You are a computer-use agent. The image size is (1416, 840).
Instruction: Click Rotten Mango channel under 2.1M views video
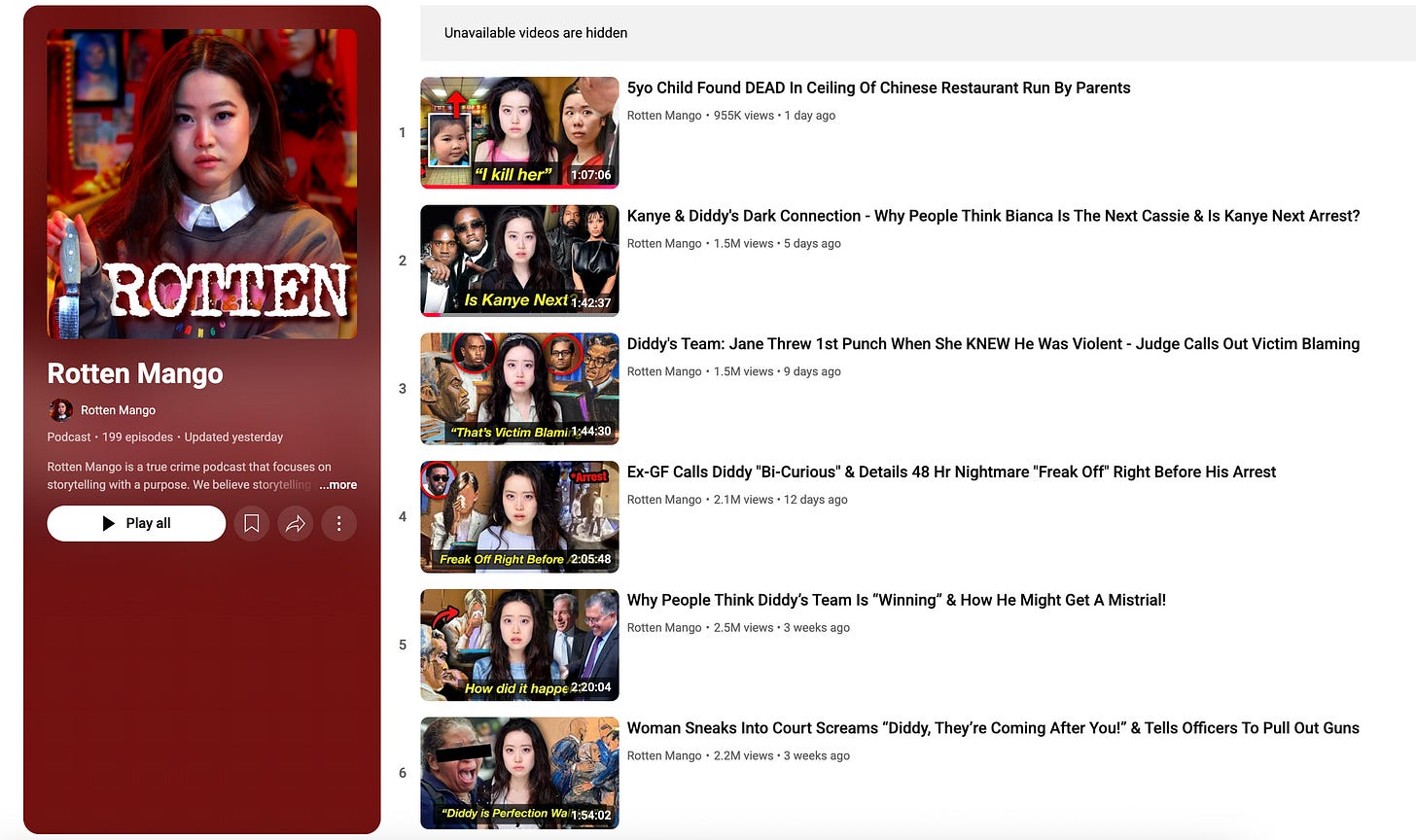[664, 500]
